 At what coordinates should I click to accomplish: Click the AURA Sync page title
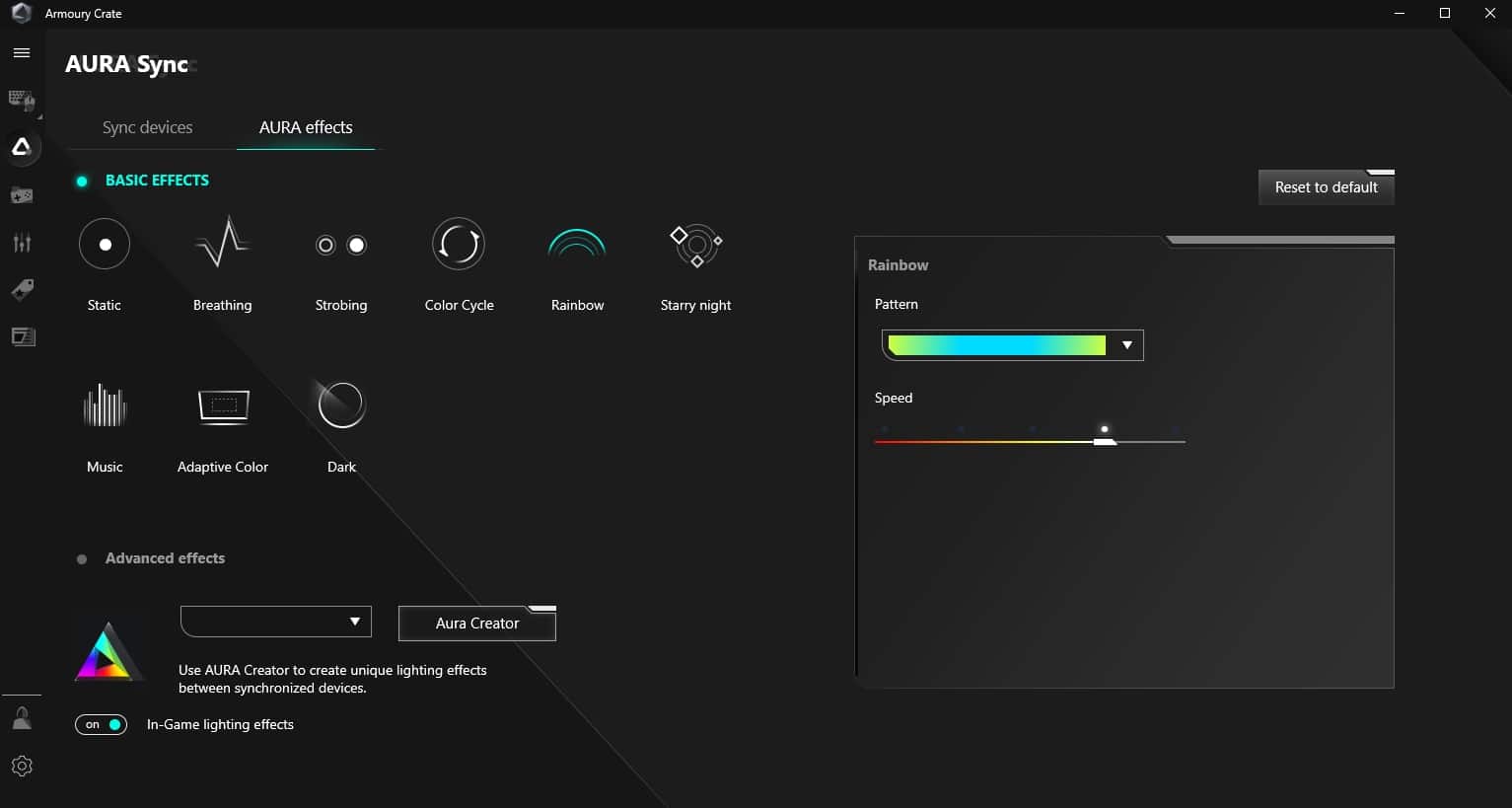click(x=126, y=64)
